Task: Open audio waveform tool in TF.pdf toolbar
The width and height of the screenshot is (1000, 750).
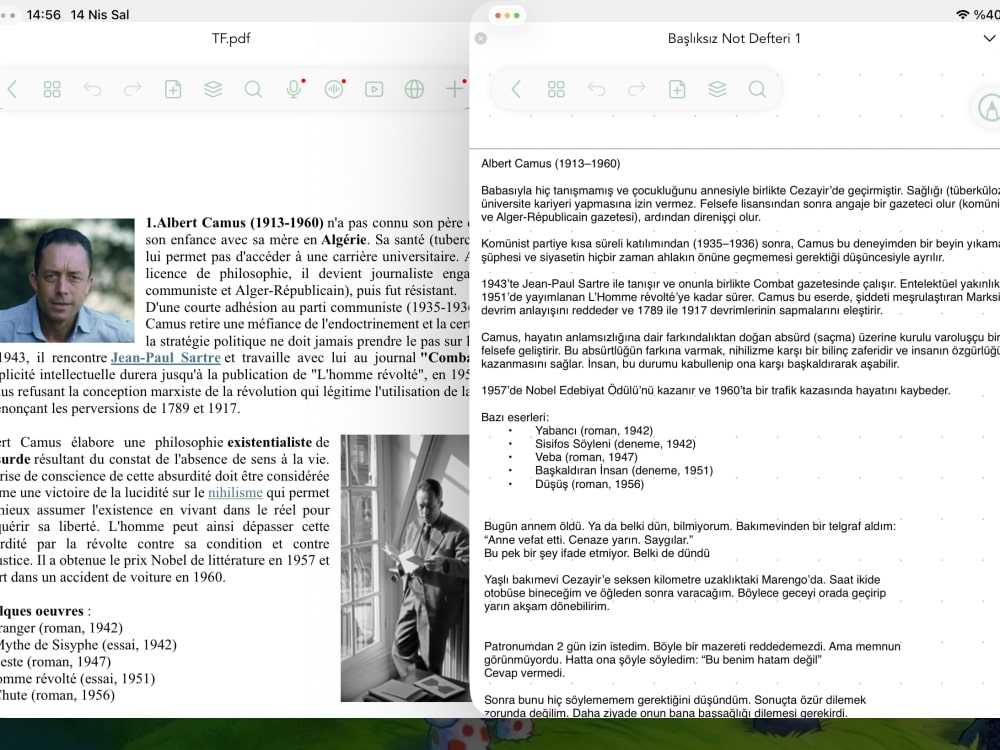Action: pyautogui.click(x=334, y=89)
